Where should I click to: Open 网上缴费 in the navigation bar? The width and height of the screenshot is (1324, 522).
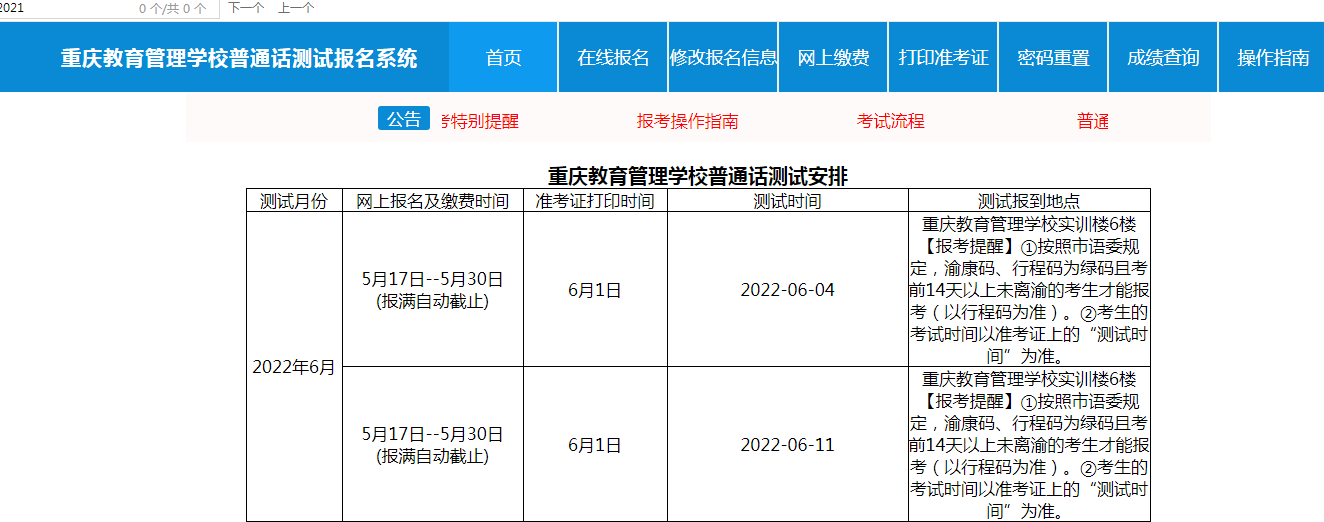point(833,57)
